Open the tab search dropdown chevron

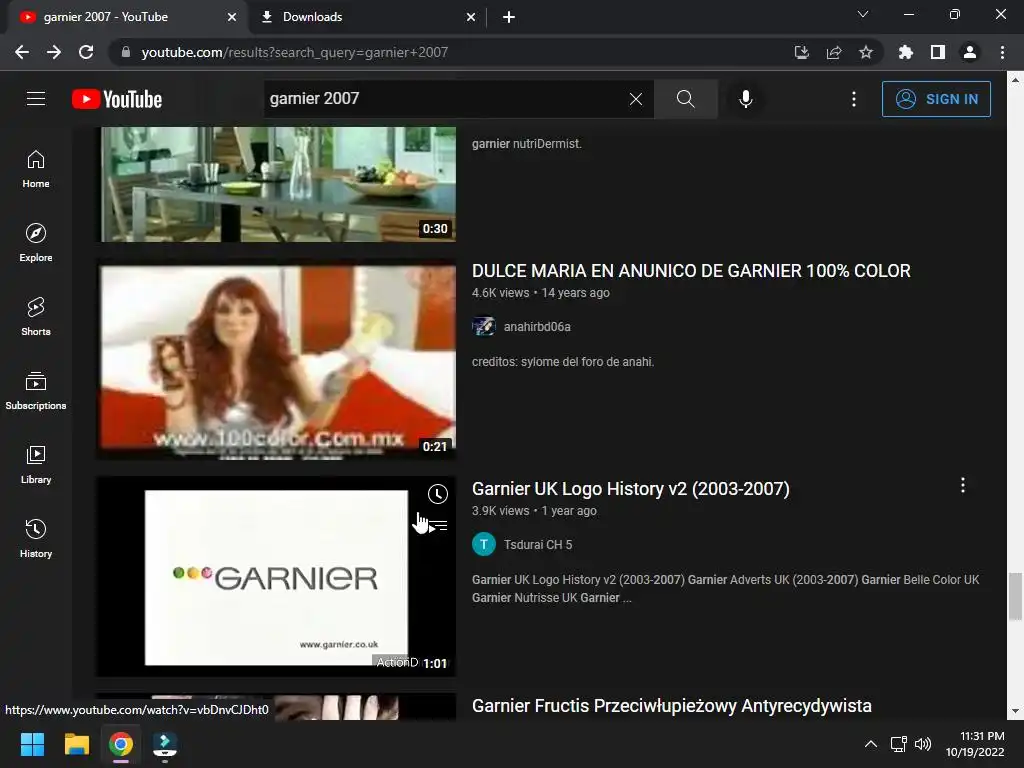[x=863, y=14]
